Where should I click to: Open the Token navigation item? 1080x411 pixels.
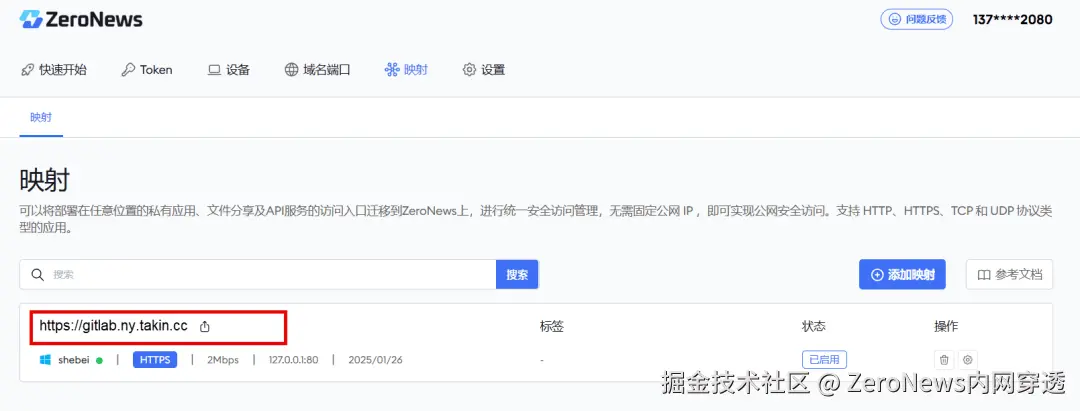click(147, 70)
